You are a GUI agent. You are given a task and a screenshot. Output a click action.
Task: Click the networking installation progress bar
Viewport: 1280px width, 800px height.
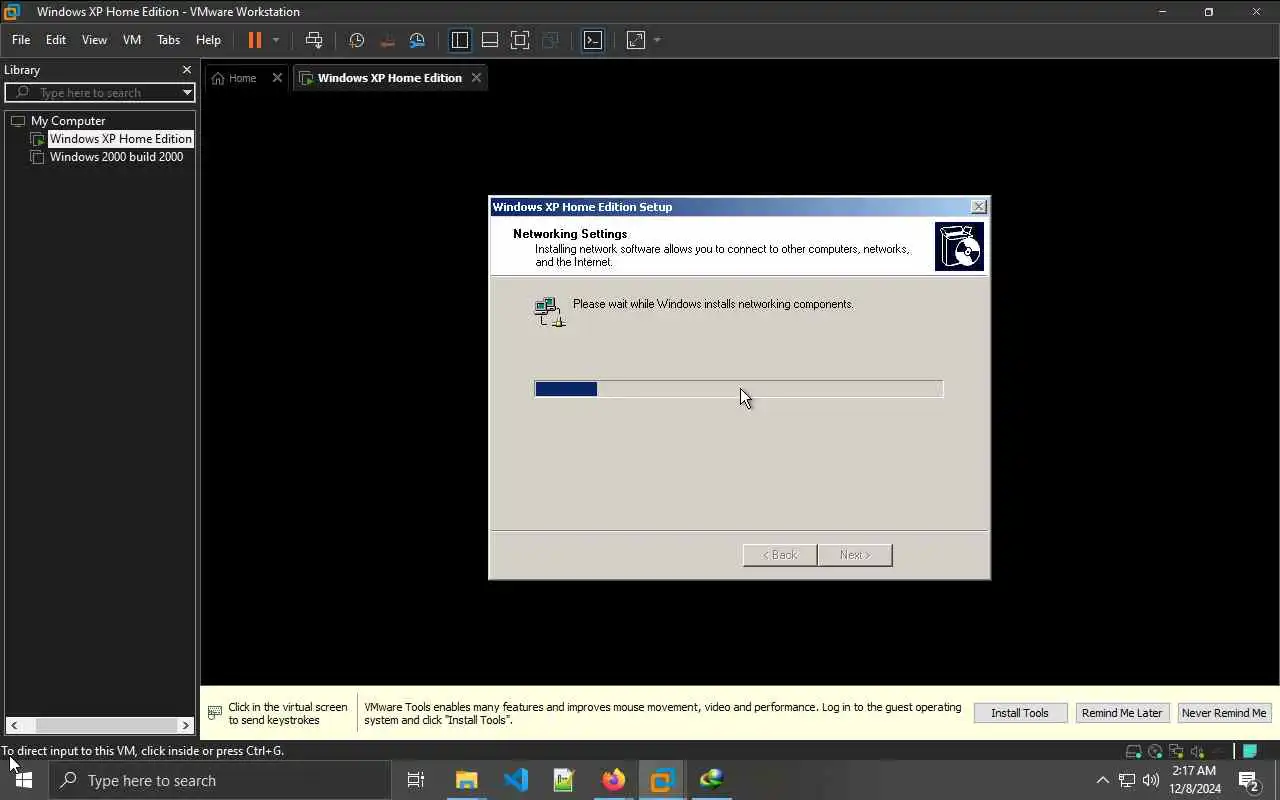(x=739, y=389)
